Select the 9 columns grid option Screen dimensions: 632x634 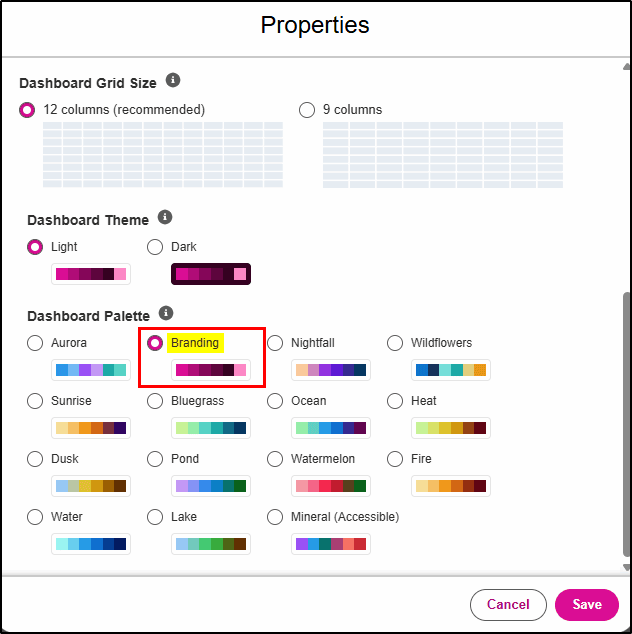click(307, 110)
